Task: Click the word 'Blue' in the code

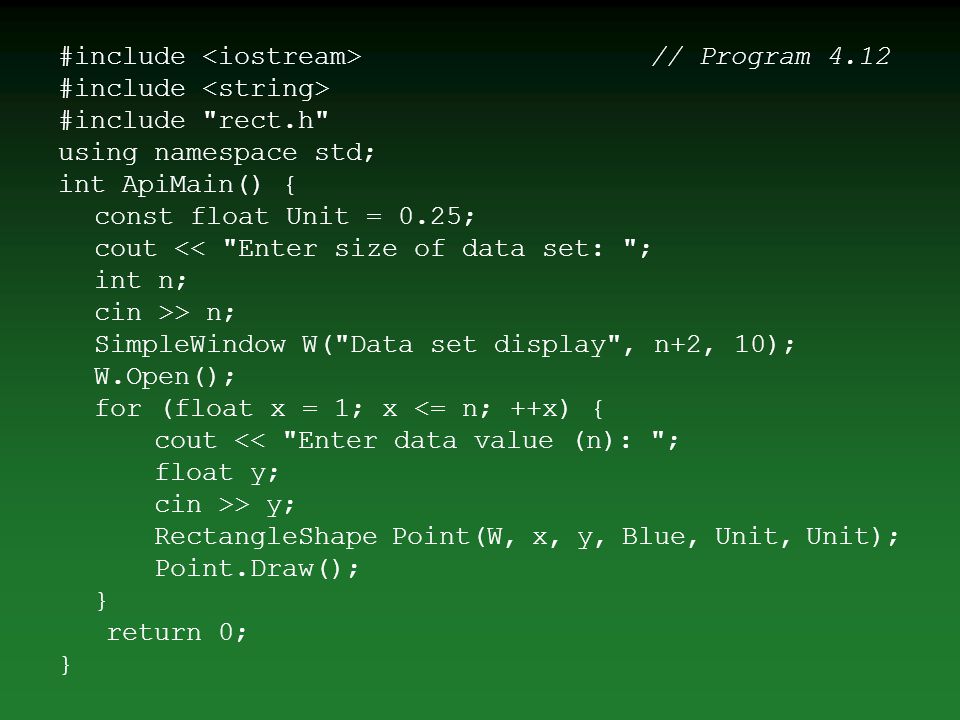Action: 654,536
